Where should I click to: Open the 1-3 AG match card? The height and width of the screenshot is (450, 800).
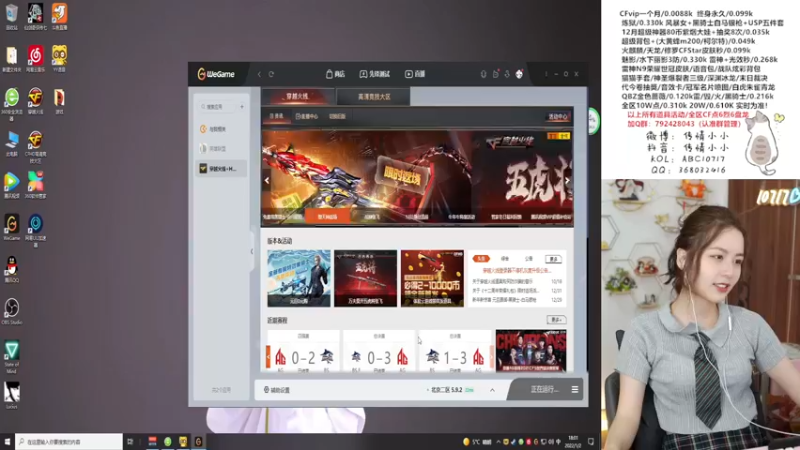click(455, 351)
